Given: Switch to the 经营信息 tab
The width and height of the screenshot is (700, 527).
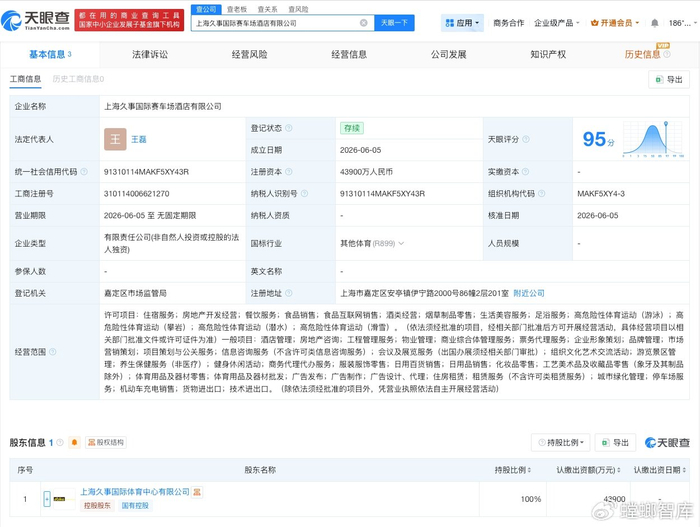Looking at the screenshot, I should click(349, 54).
